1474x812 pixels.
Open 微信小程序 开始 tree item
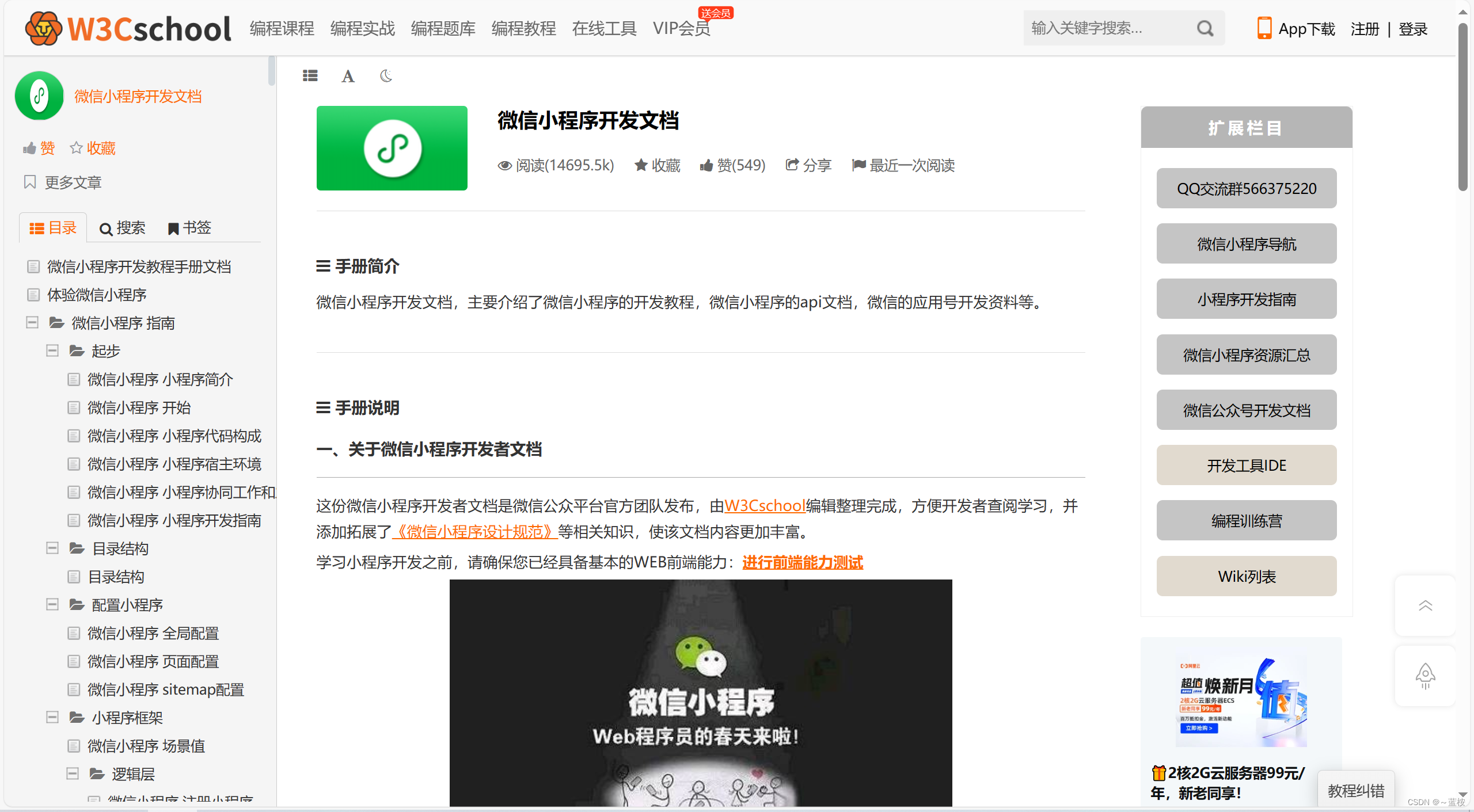[139, 407]
